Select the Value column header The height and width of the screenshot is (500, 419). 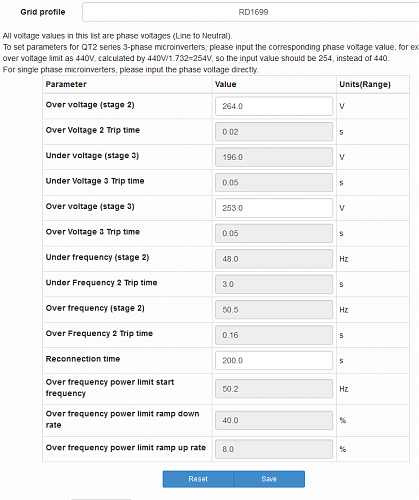(x=226, y=84)
